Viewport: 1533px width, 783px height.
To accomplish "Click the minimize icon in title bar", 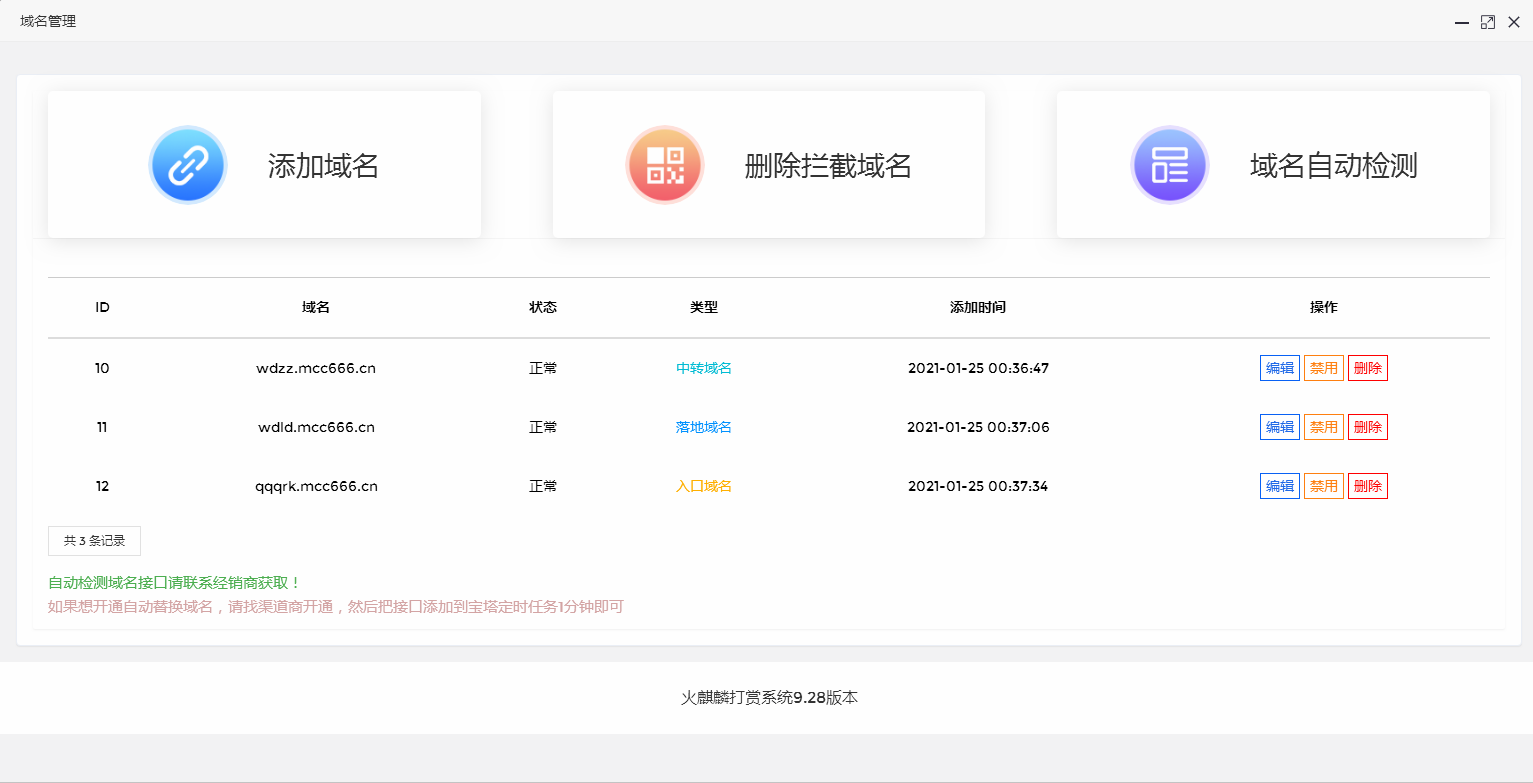I will point(1461,21).
